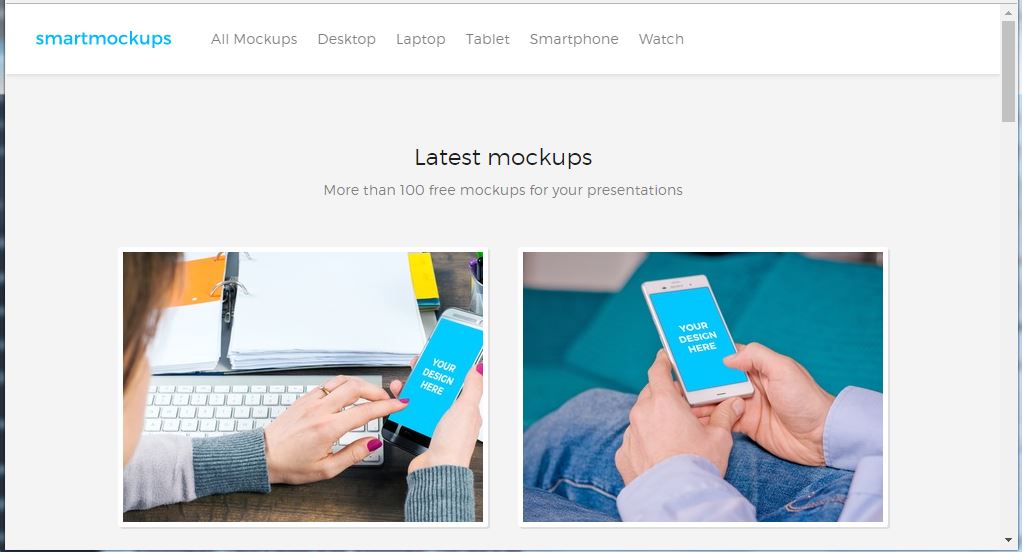Viewport: 1022px width, 552px height.
Task: Click the white keyboard in the left photo
Action: pos(261,412)
